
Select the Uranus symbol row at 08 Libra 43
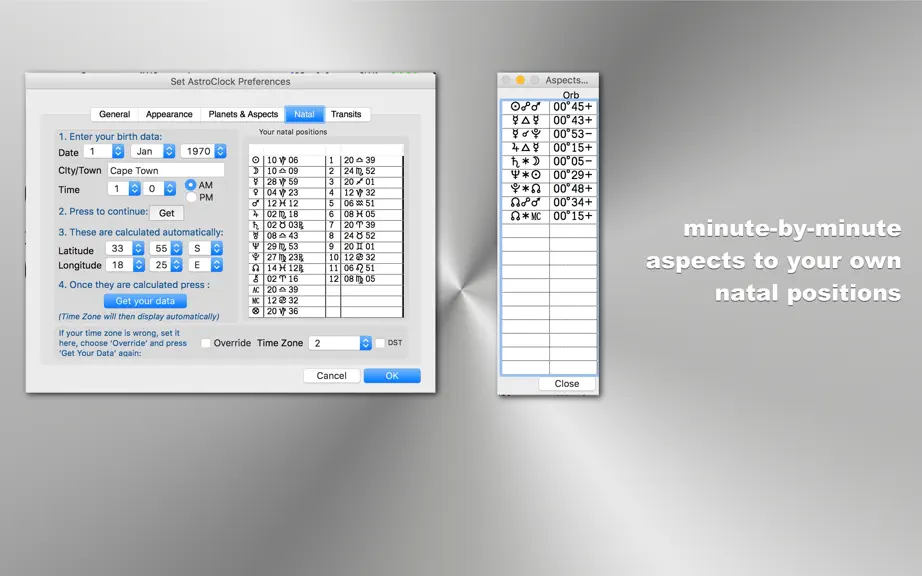point(287,236)
